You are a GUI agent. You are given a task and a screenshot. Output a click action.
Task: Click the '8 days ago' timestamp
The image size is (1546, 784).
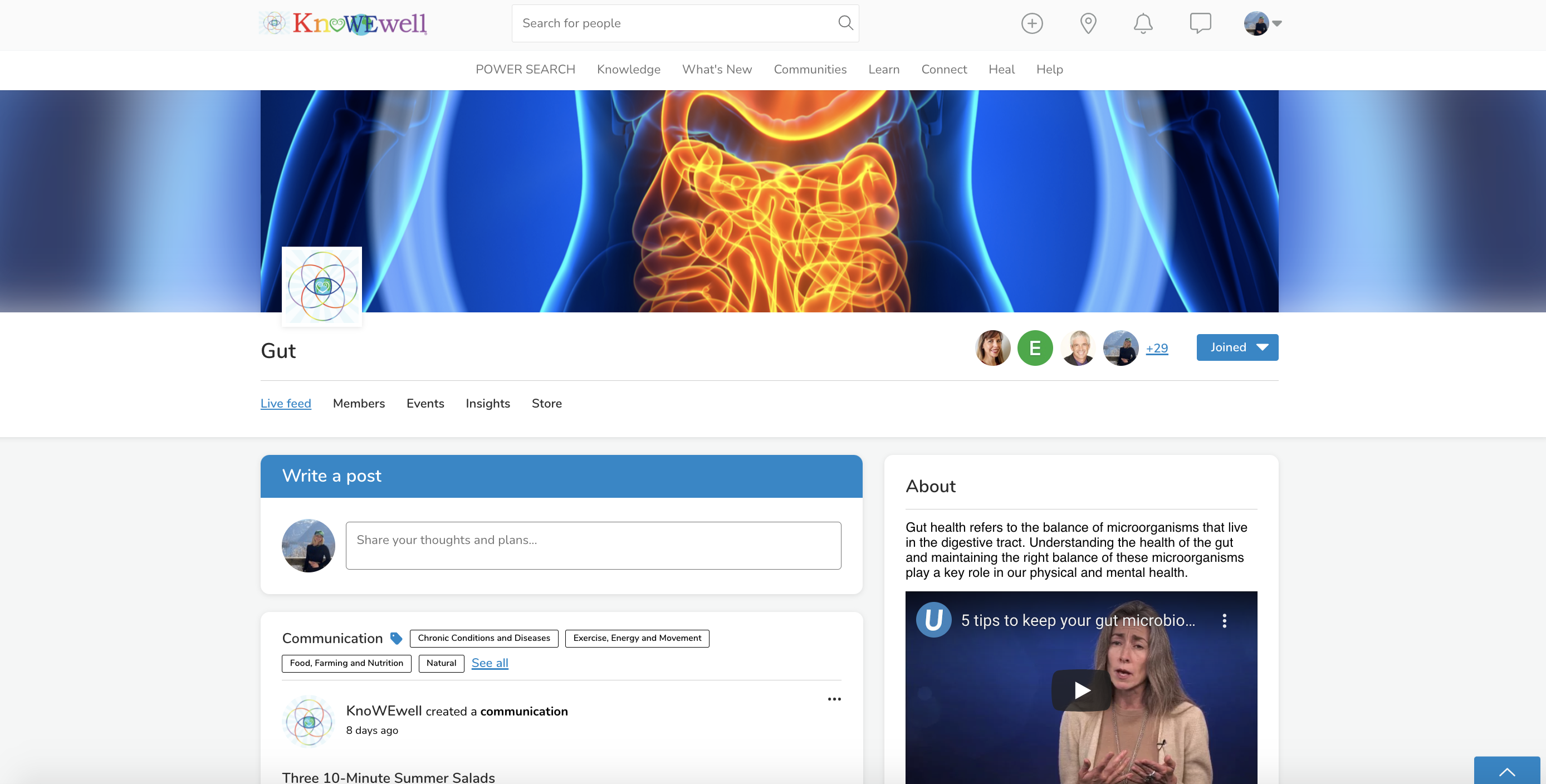(x=371, y=731)
